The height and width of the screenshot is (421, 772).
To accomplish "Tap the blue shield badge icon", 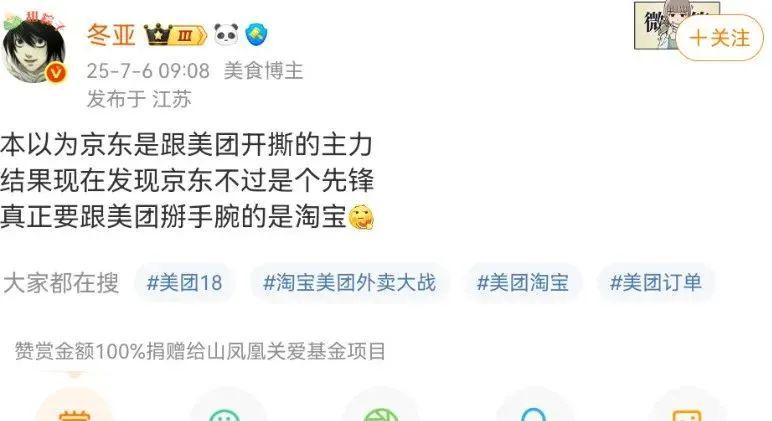I will click(257, 35).
